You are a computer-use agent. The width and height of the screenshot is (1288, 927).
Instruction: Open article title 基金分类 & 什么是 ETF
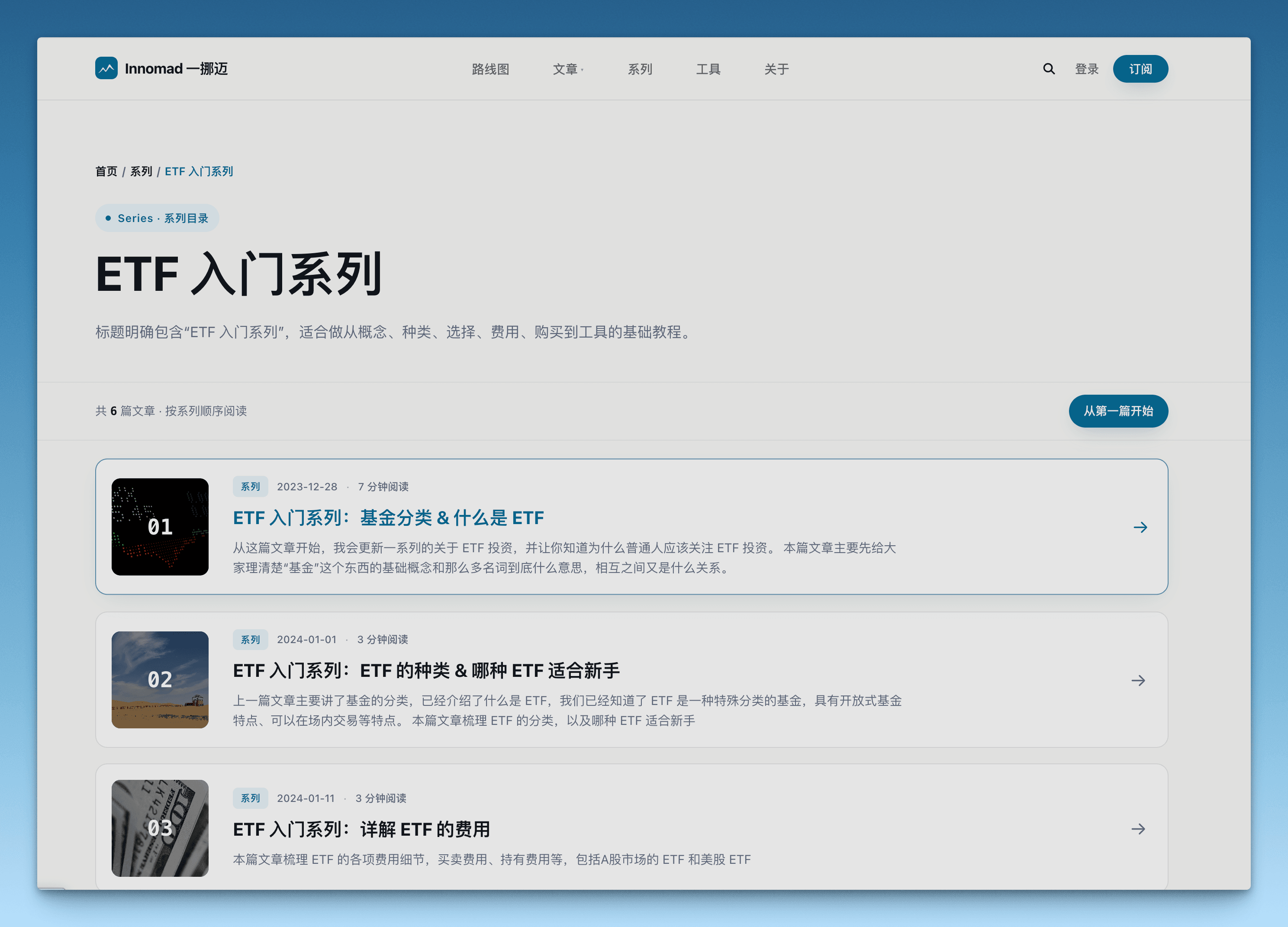pos(389,518)
